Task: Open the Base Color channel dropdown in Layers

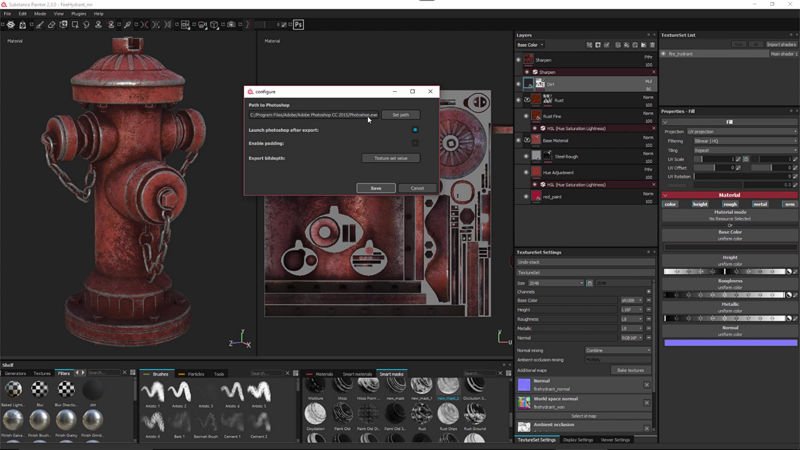Action: (530, 45)
